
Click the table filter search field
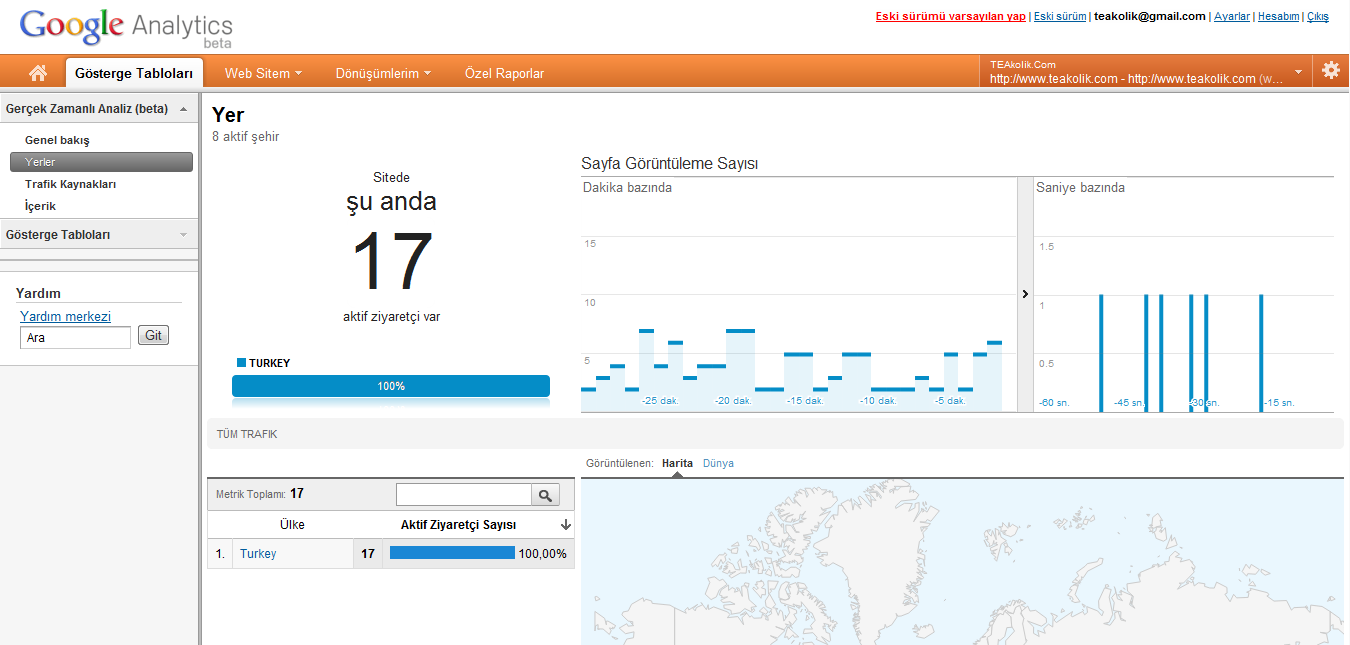[464, 495]
